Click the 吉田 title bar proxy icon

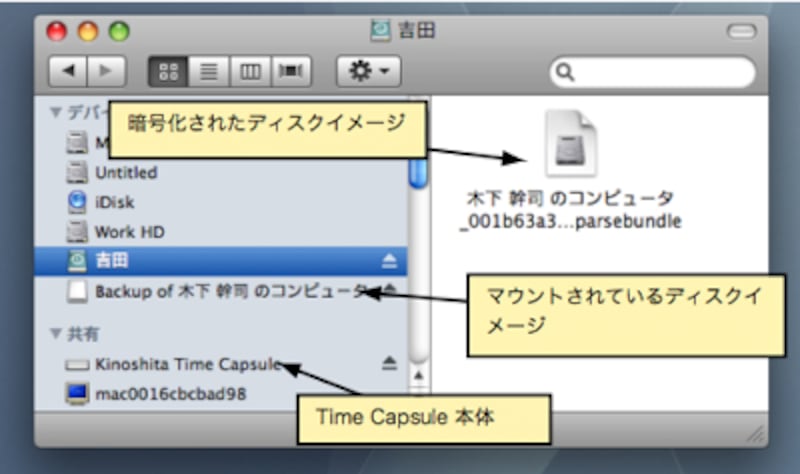tap(381, 30)
